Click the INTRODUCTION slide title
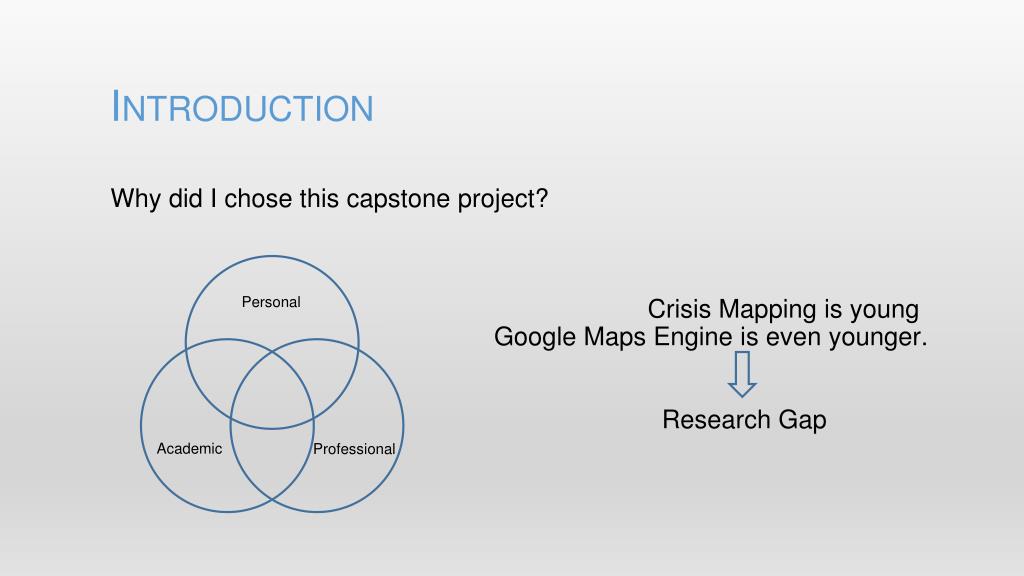This screenshot has width=1024, height=576. 242,106
